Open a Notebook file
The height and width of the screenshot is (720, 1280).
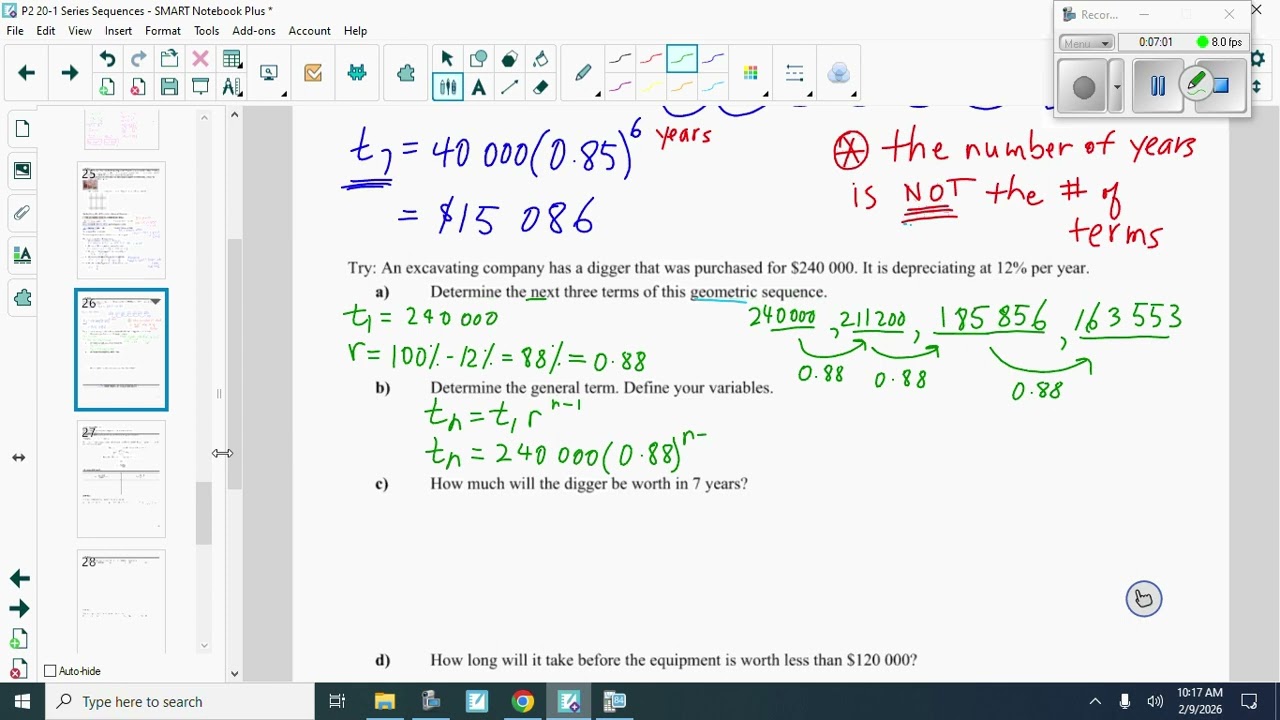point(169,59)
